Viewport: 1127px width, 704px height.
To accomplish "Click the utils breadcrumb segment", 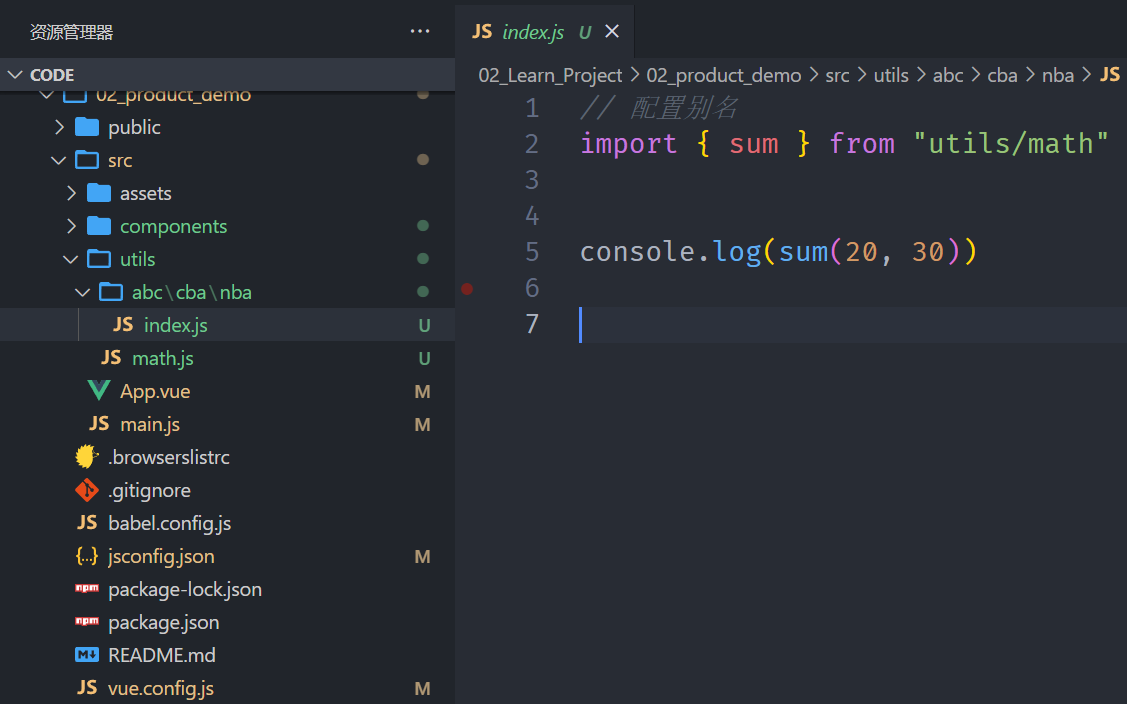I will tap(891, 75).
